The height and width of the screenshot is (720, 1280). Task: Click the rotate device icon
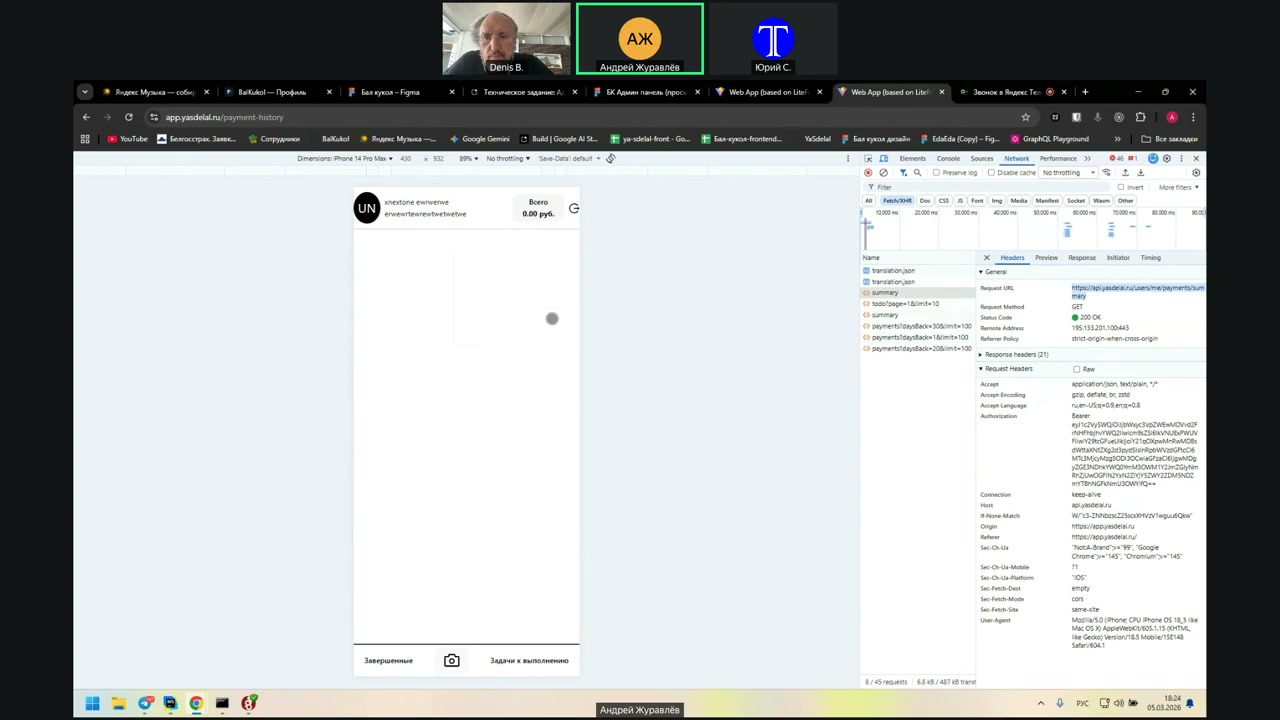pyautogui.click(x=610, y=159)
